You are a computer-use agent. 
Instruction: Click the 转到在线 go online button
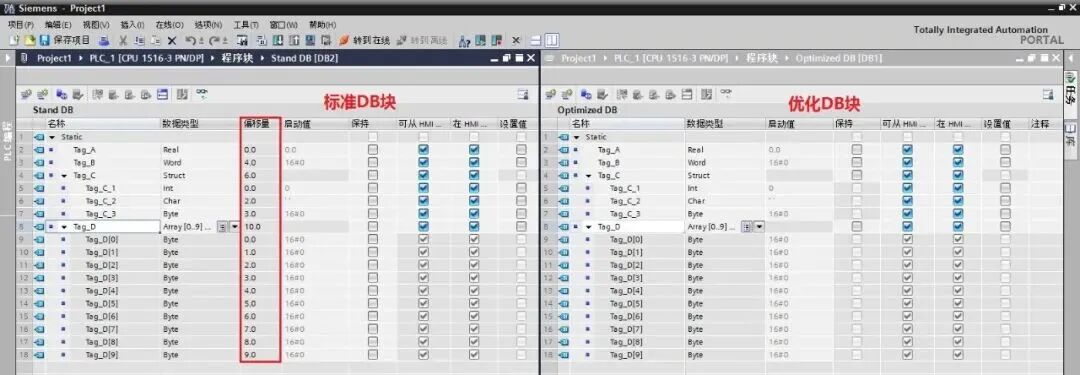365,40
